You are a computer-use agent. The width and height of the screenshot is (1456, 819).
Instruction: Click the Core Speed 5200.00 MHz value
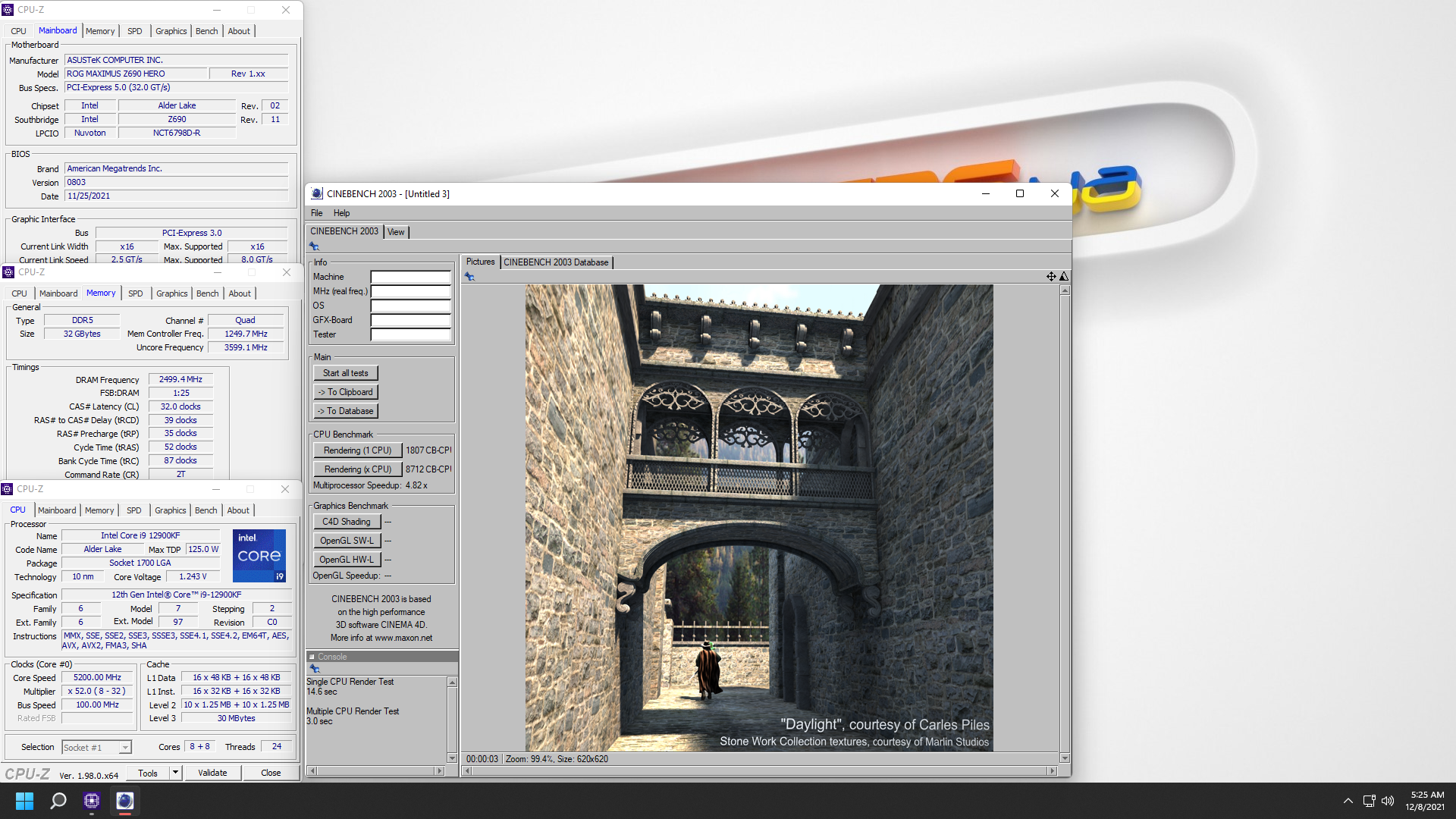click(97, 678)
